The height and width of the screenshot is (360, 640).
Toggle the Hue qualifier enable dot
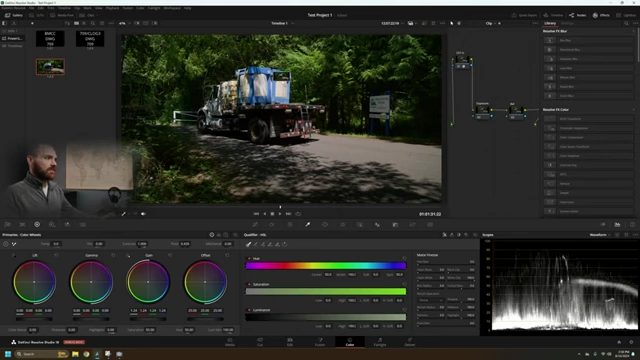[x=249, y=258]
